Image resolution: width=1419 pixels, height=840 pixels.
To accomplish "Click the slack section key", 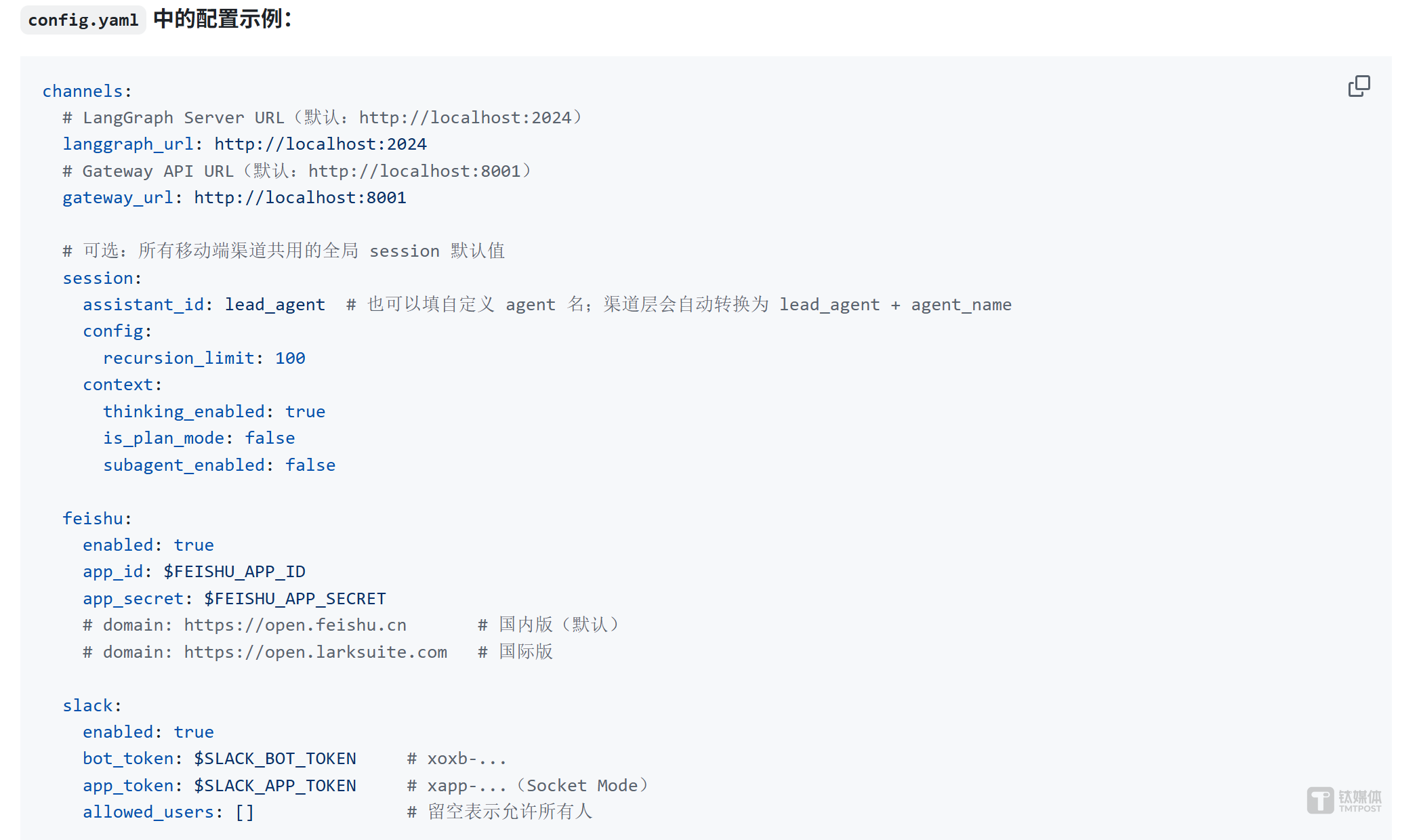I will click(88, 706).
